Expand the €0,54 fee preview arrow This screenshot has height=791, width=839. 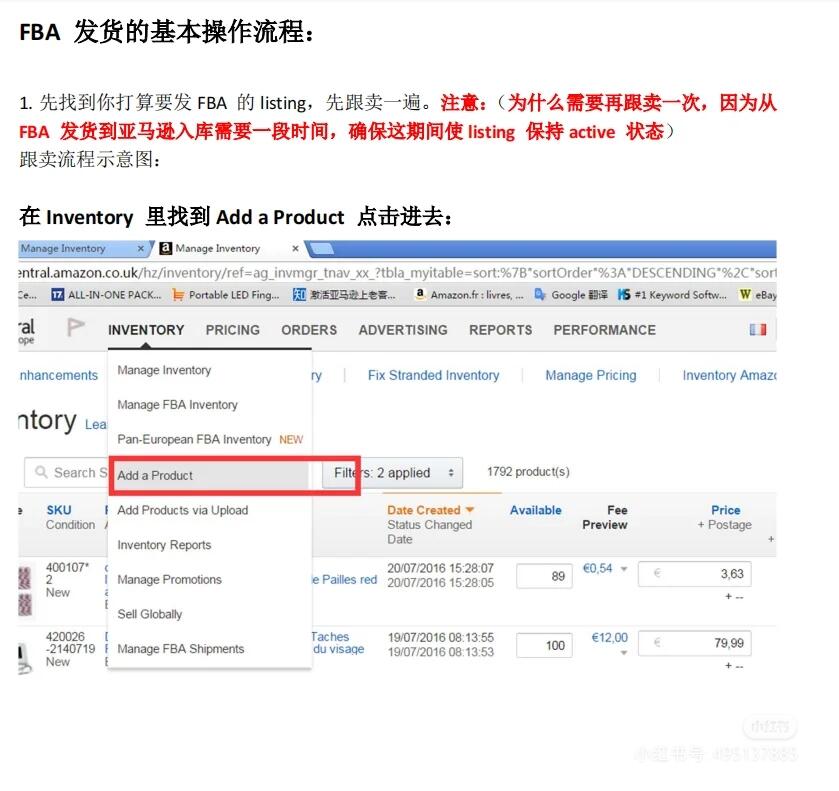tap(624, 569)
